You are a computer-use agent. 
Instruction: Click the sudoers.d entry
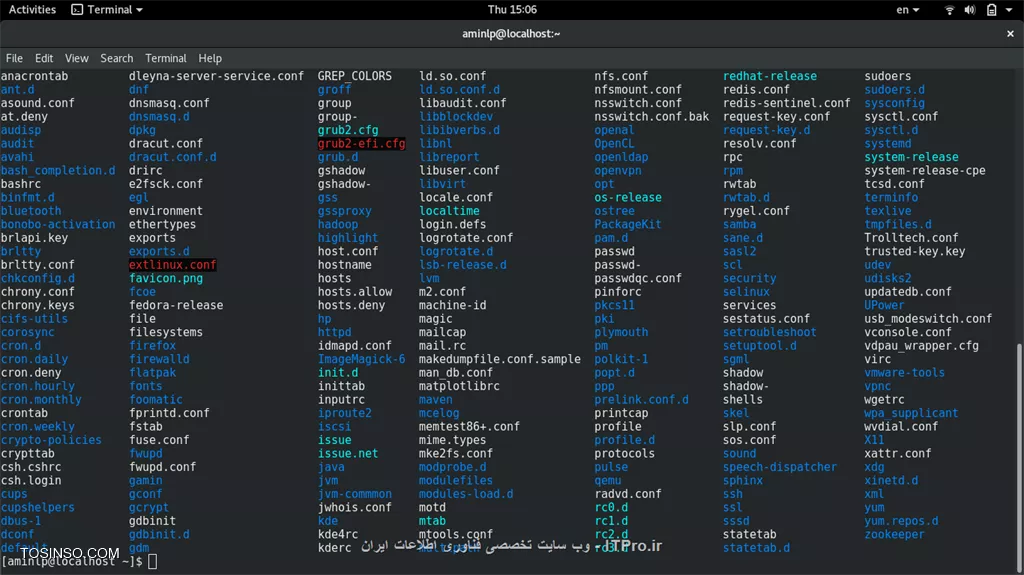pos(894,90)
